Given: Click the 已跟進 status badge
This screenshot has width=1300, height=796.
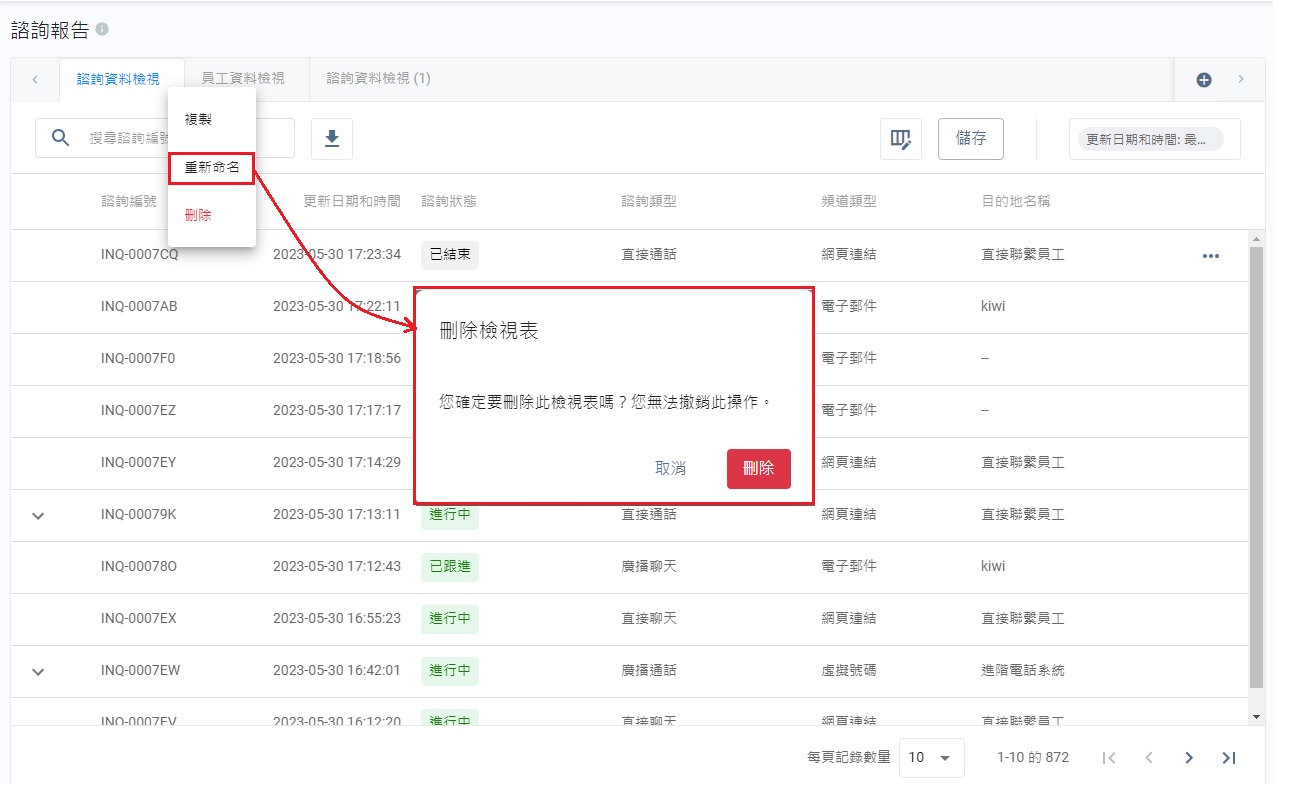Looking at the screenshot, I should click(x=450, y=567).
